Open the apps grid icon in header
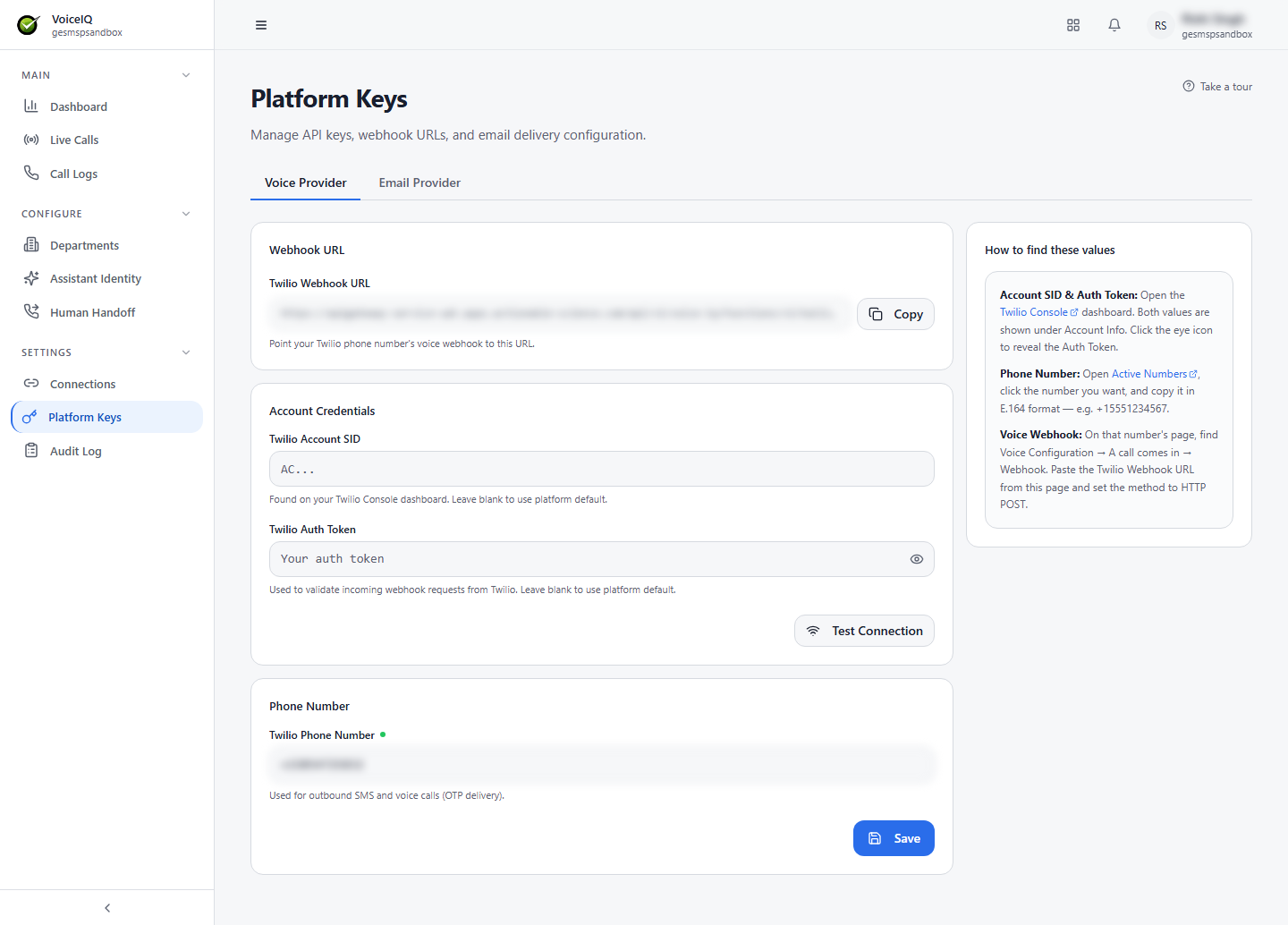This screenshot has width=1288, height=925. 1073,25
